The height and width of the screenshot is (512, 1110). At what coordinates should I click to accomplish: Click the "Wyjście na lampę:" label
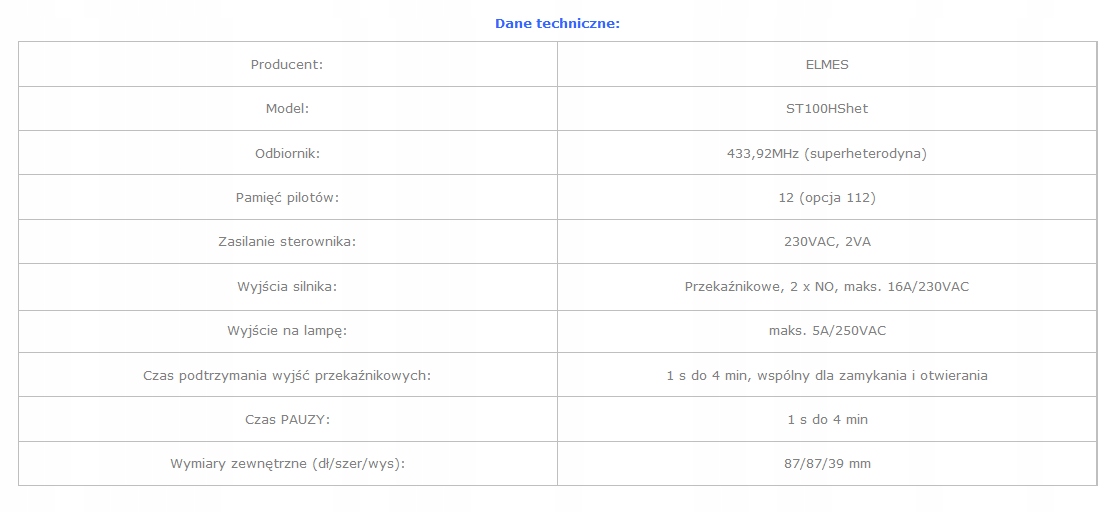tap(287, 331)
